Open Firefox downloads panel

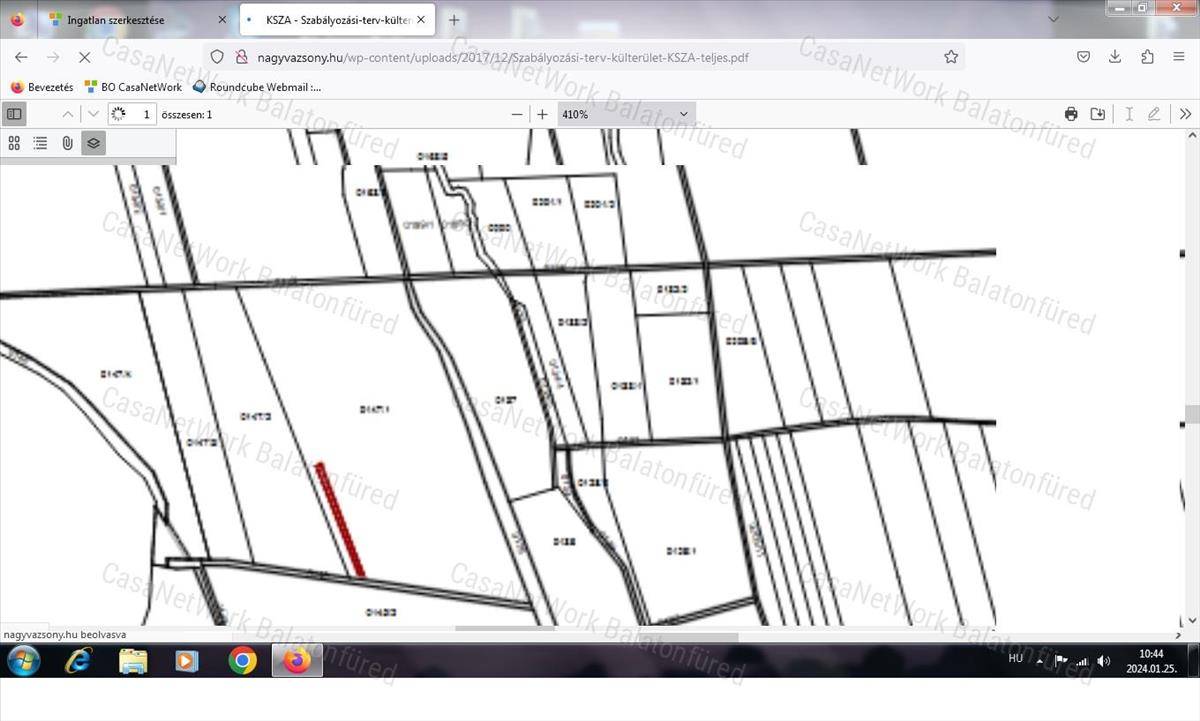pos(1115,57)
